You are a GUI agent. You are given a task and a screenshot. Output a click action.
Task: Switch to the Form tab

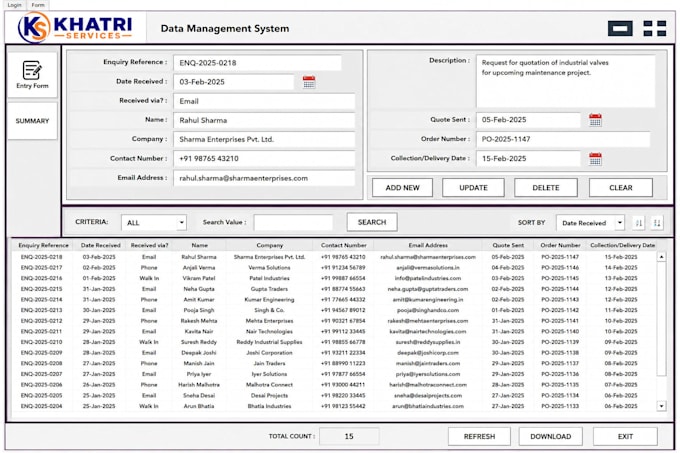coord(38,5)
